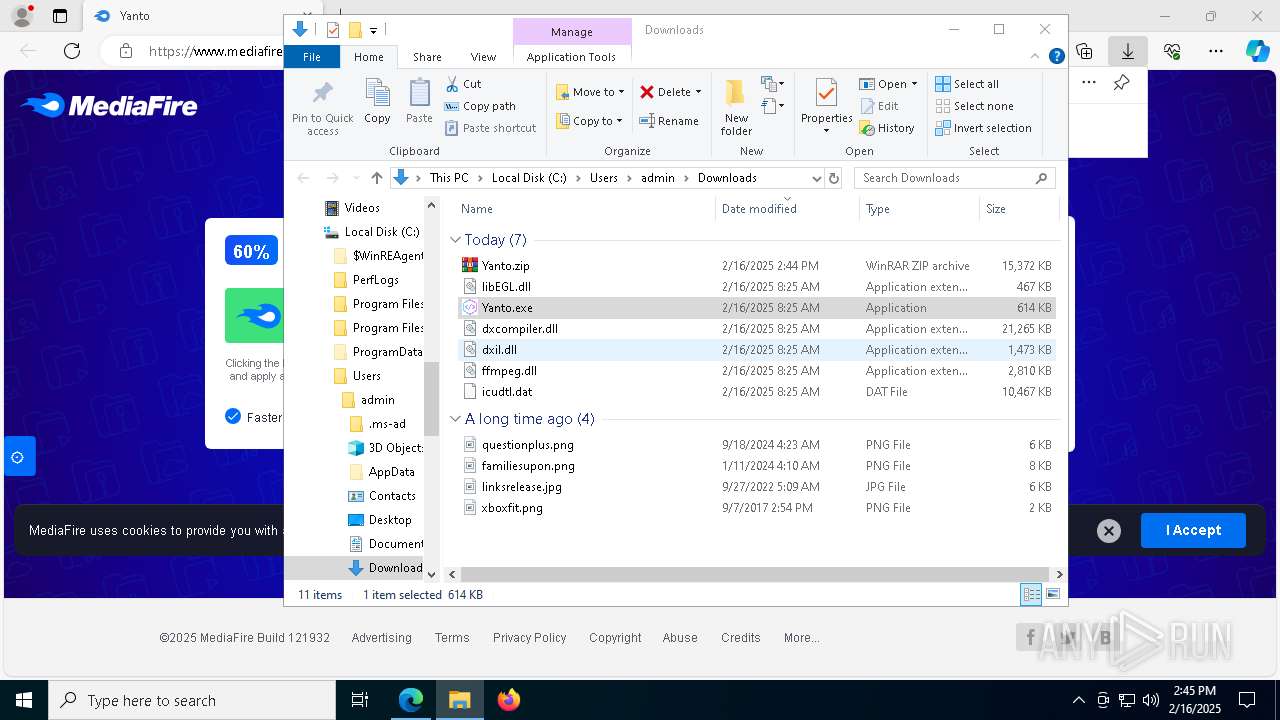Select Local Disk (C:) in the tree
Screen dimensions: 1280x720
click(x=381, y=232)
